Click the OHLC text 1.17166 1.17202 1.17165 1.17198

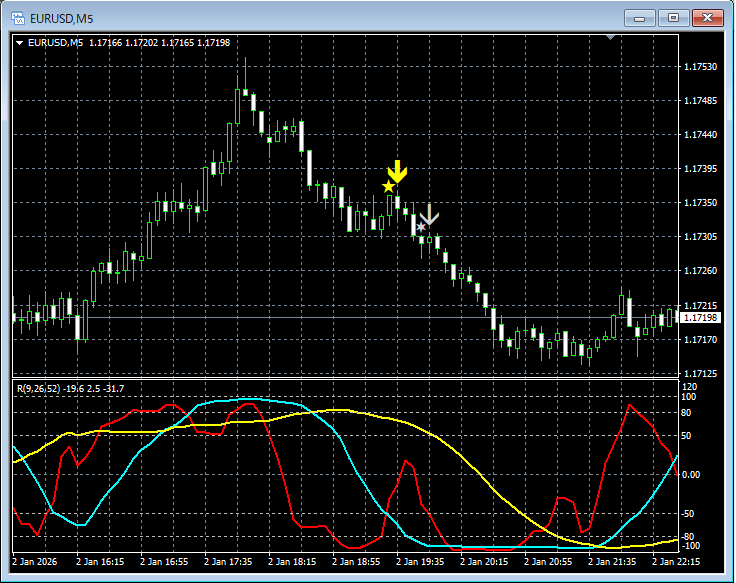click(x=160, y=43)
